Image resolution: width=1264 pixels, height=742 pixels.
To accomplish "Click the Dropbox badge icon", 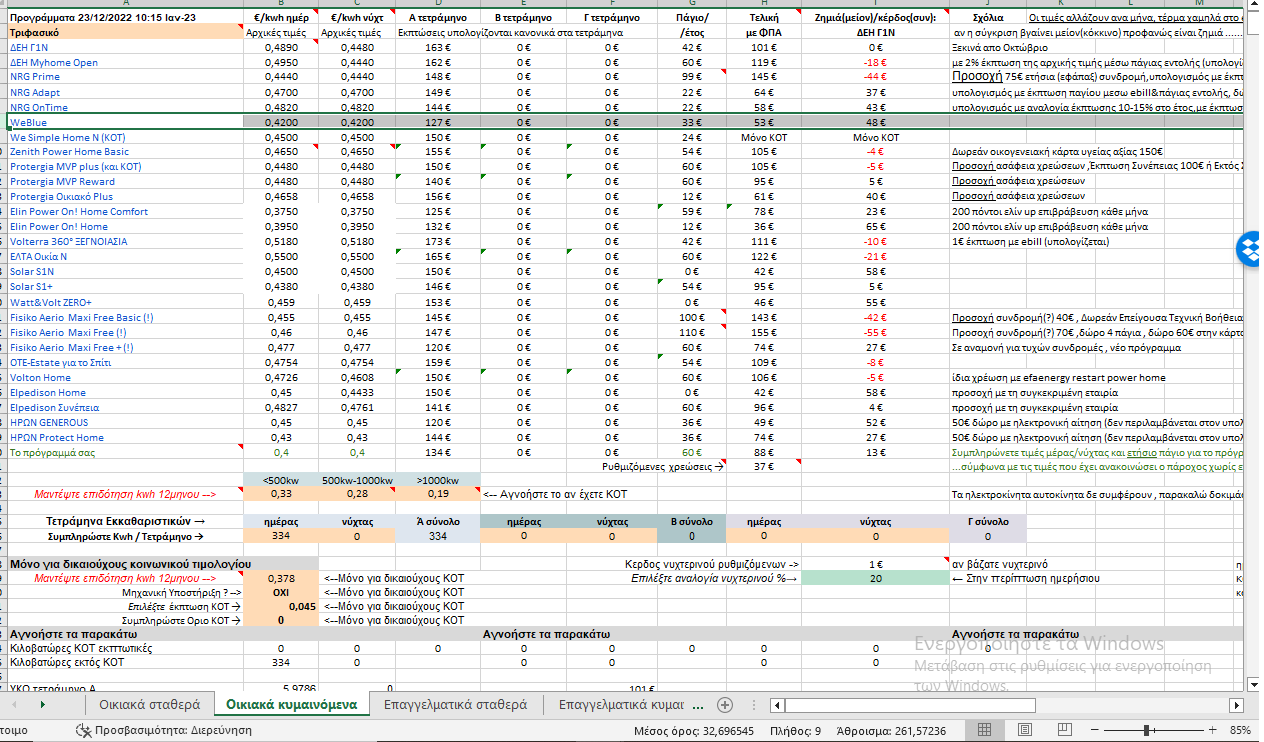I will click(1250, 249).
